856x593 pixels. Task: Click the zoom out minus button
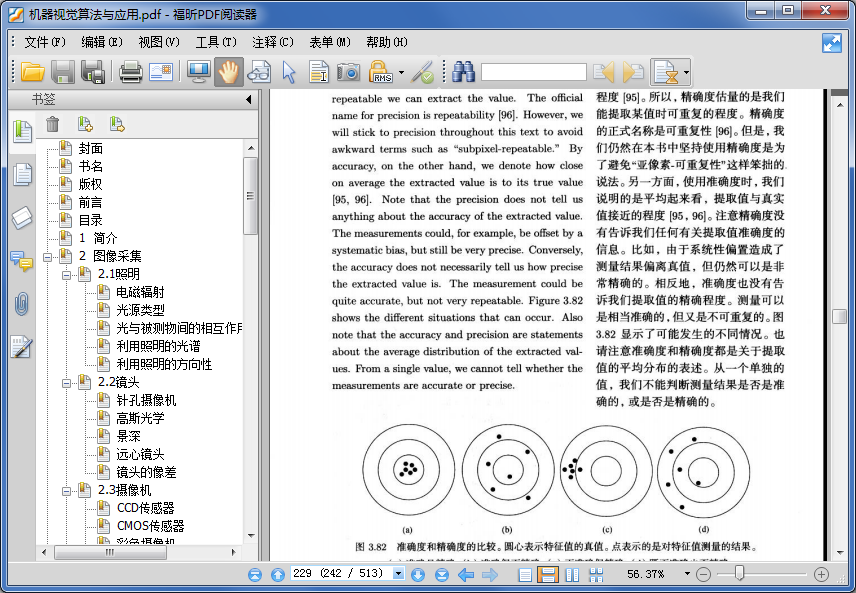pos(703,574)
